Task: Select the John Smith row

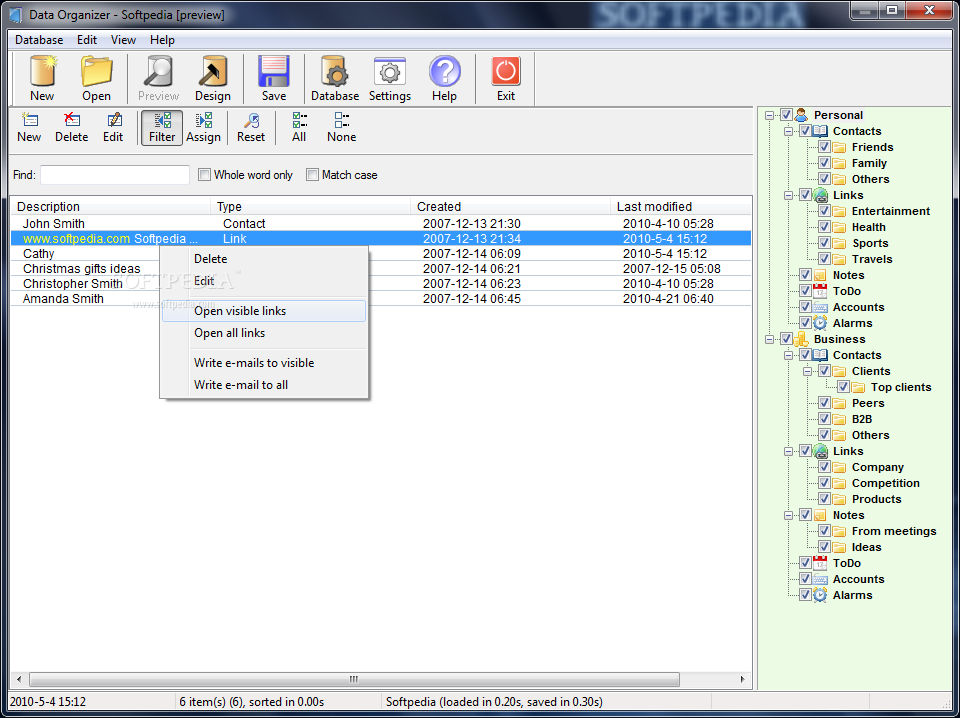Action: point(381,223)
